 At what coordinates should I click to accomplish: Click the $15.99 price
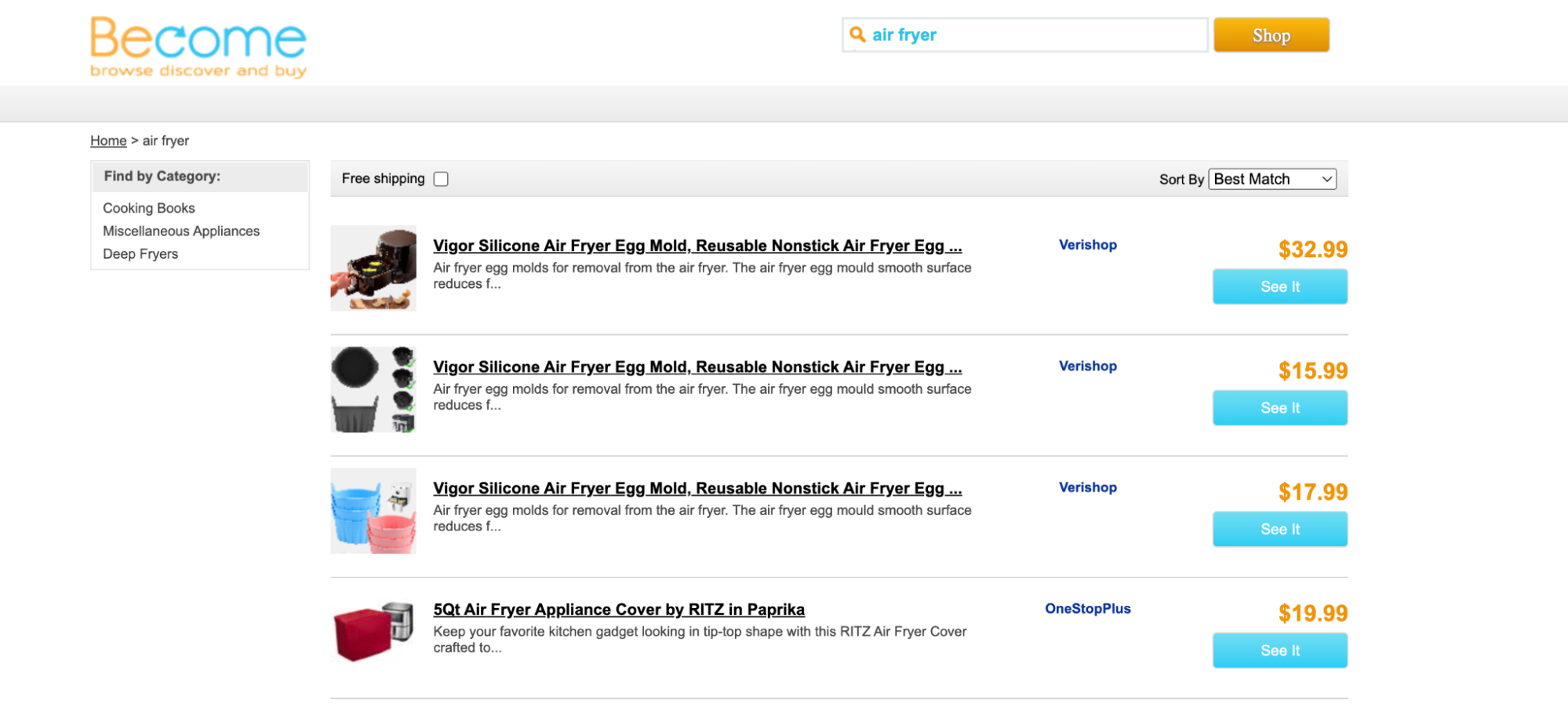click(x=1313, y=370)
